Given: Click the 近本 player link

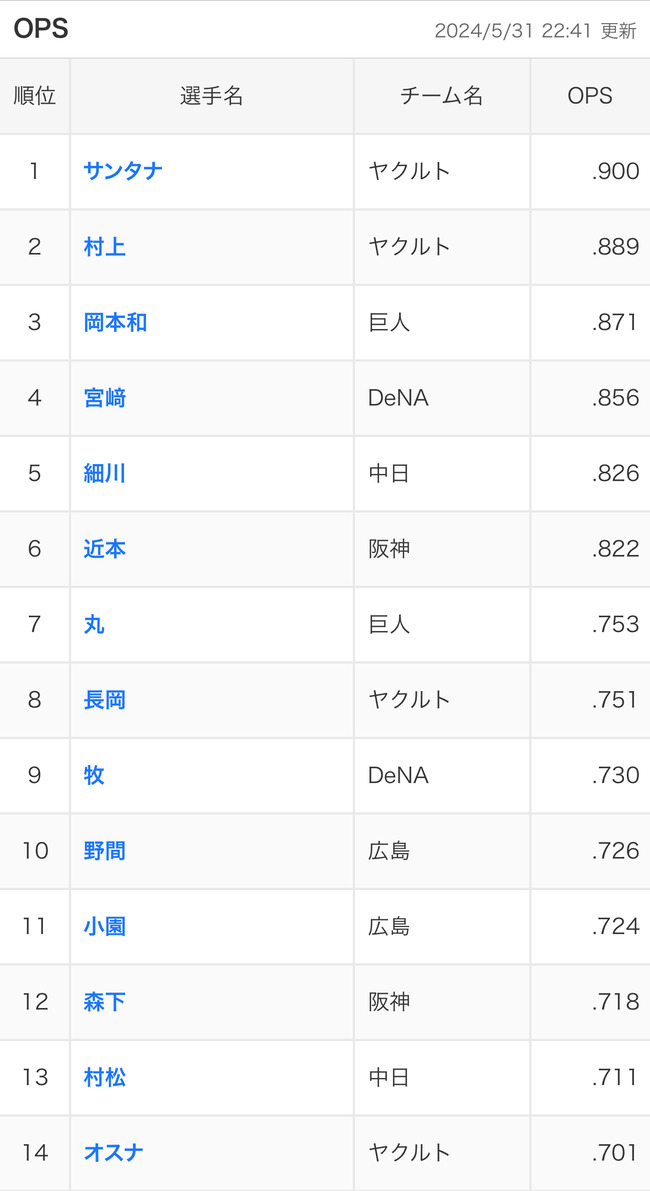Looking at the screenshot, I should click(x=105, y=549).
